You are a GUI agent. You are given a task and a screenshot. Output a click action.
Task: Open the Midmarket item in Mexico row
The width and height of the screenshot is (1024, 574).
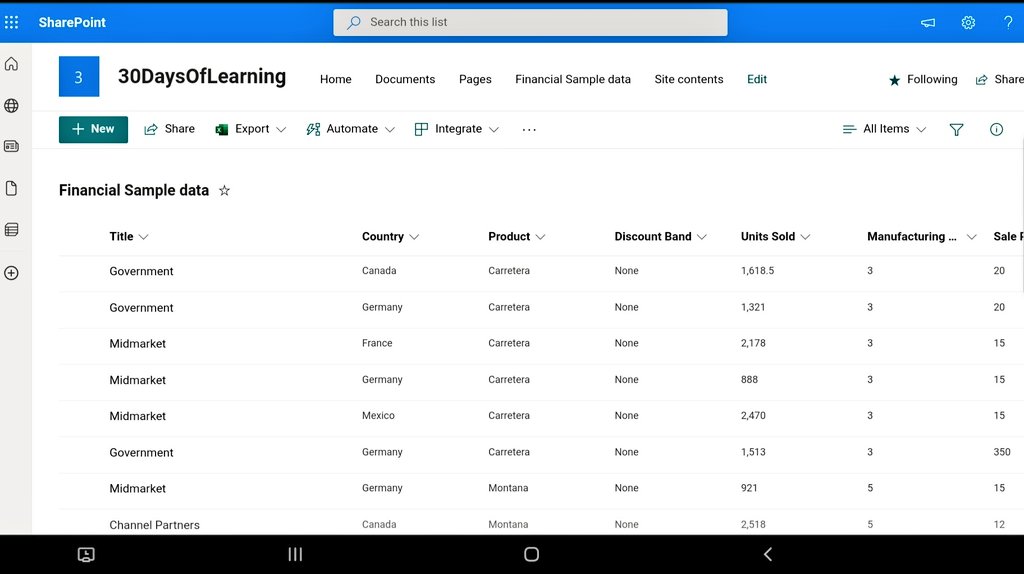[137, 416]
